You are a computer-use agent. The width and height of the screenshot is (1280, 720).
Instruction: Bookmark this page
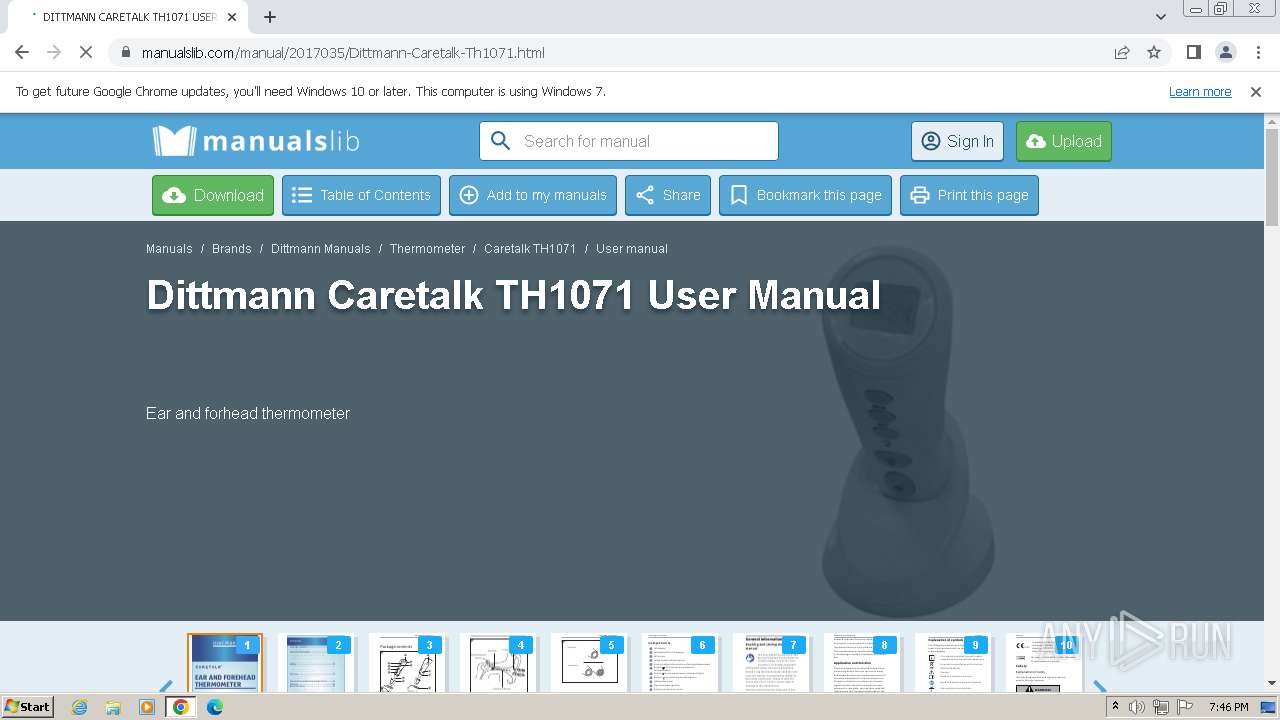coord(805,195)
